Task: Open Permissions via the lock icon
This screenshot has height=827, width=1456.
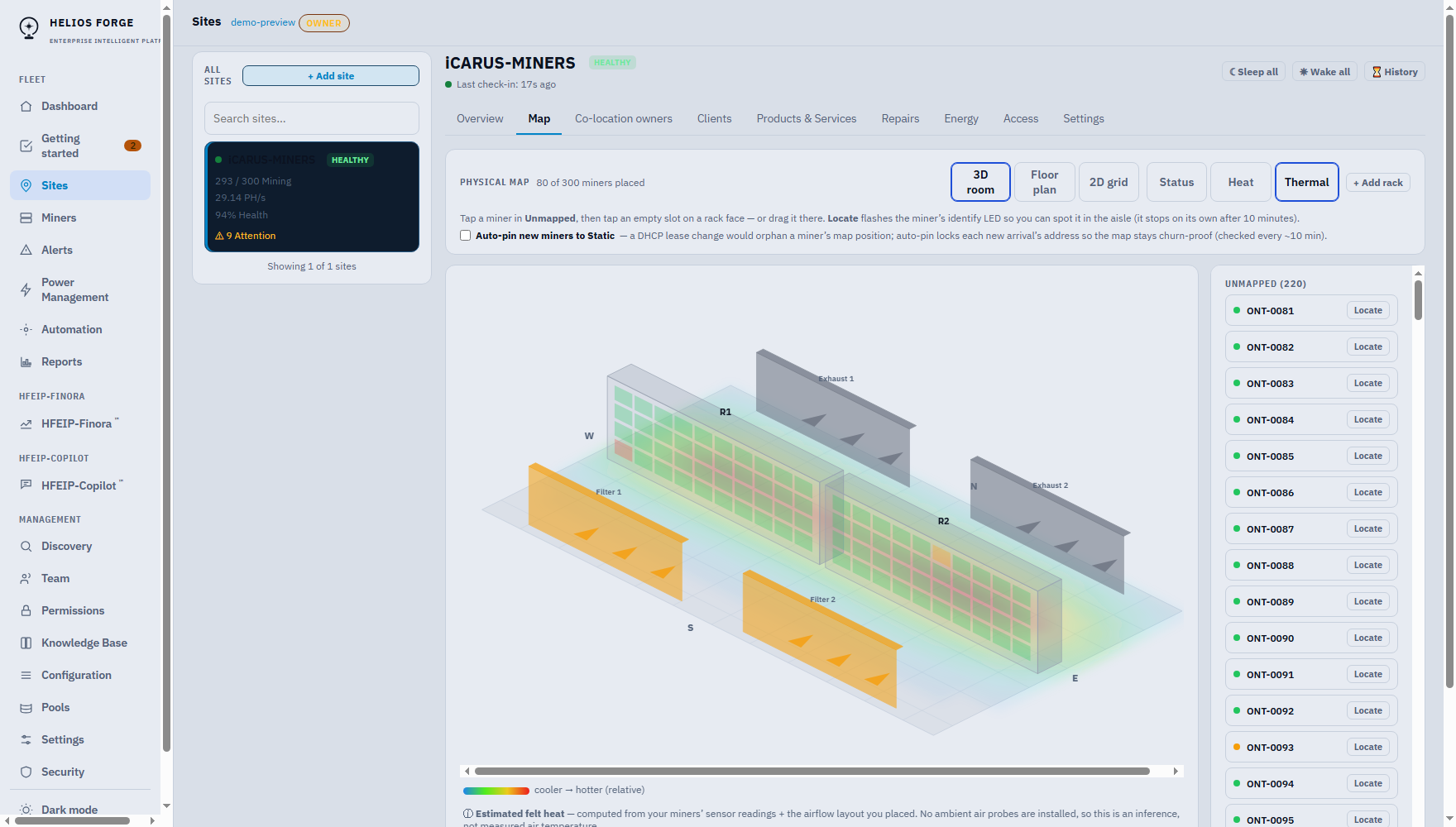Action: coord(26,610)
